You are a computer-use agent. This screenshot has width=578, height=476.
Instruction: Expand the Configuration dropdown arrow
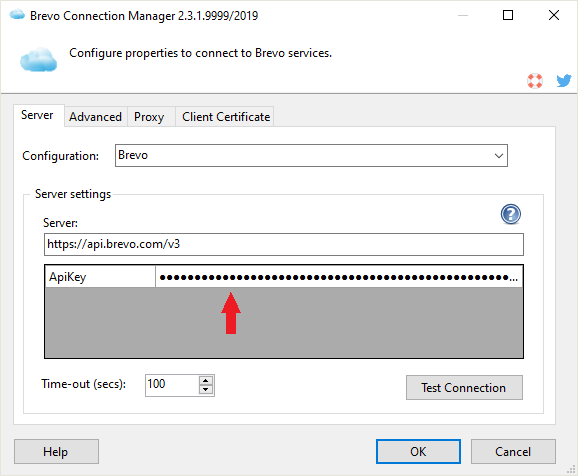pyautogui.click(x=498, y=156)
